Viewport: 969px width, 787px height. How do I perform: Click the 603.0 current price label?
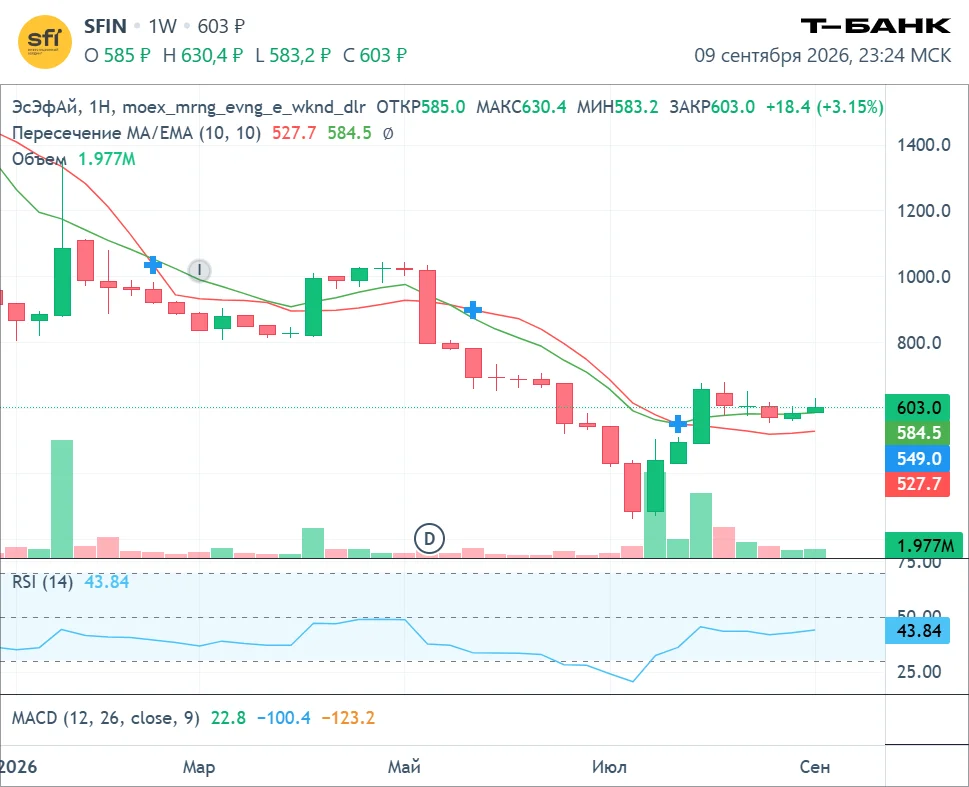pyautogui.click(x=918, y=407)
